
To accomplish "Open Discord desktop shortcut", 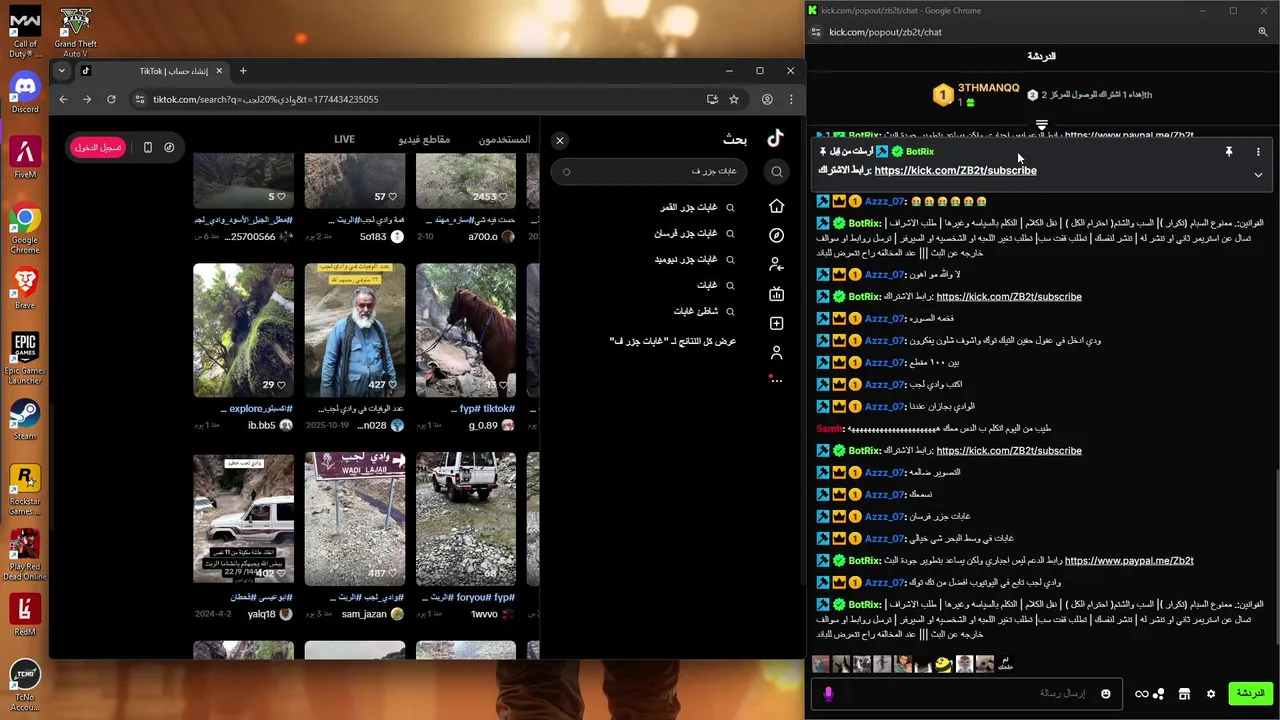I will tap(25, 92).
